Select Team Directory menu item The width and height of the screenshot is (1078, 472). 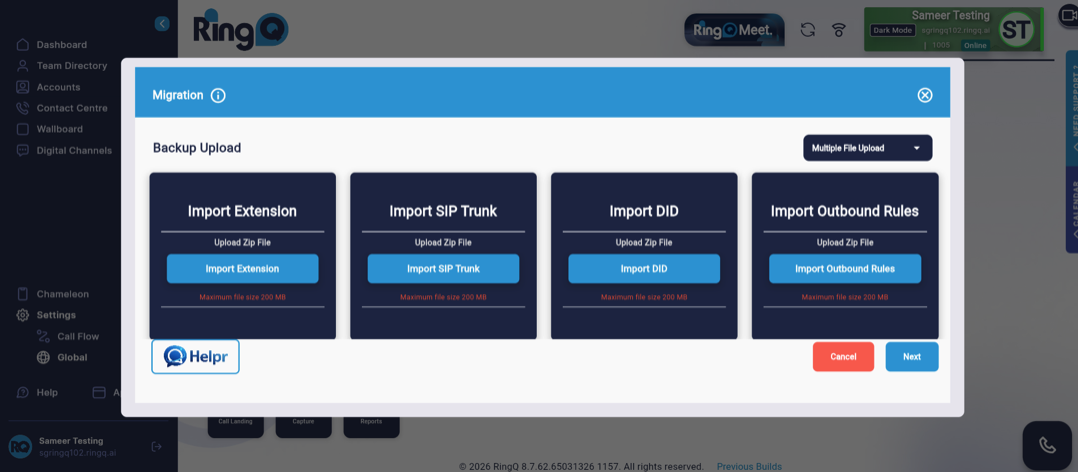tap(72, 66)
